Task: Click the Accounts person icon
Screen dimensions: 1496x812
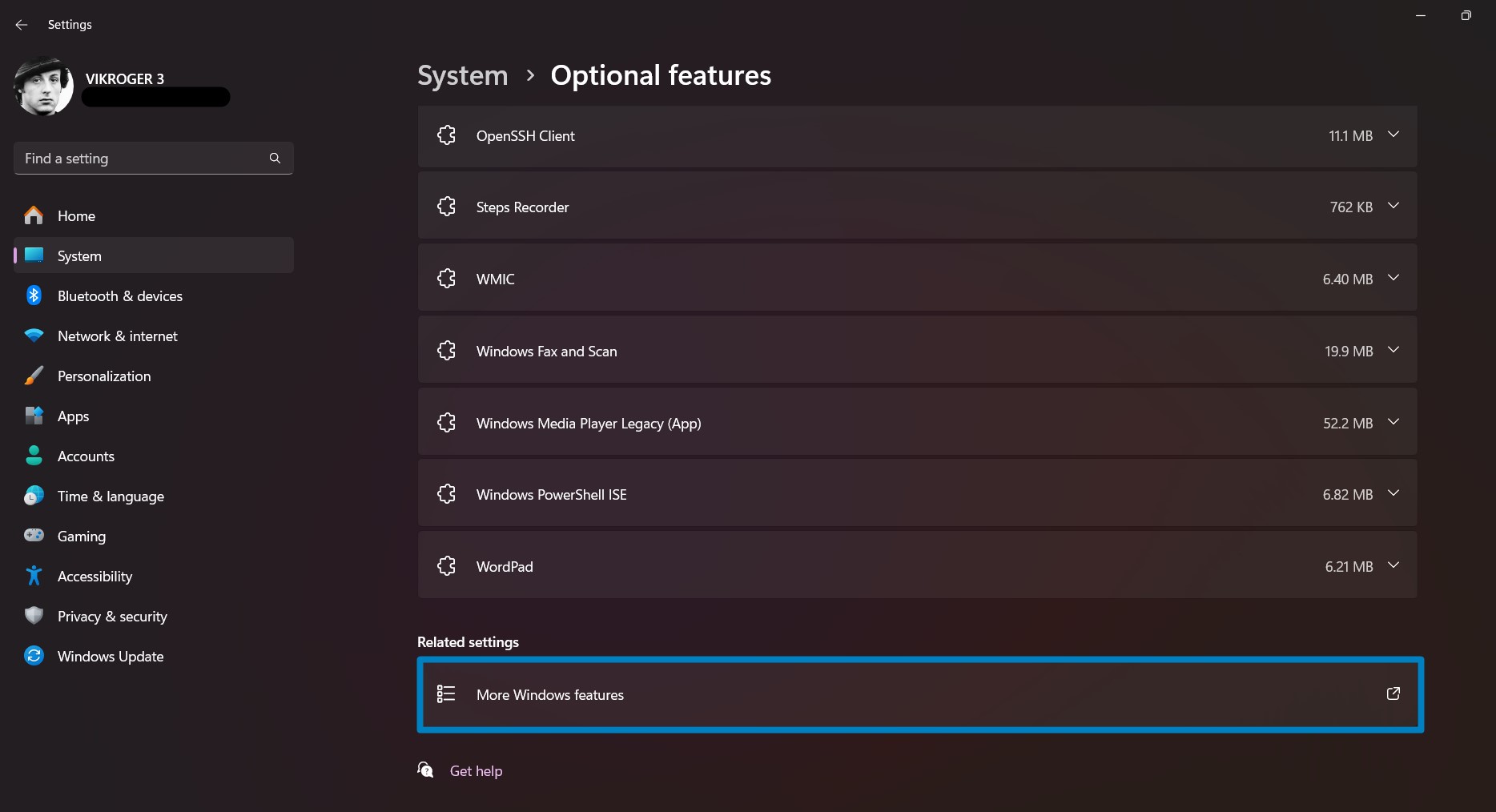Action: 34,456
